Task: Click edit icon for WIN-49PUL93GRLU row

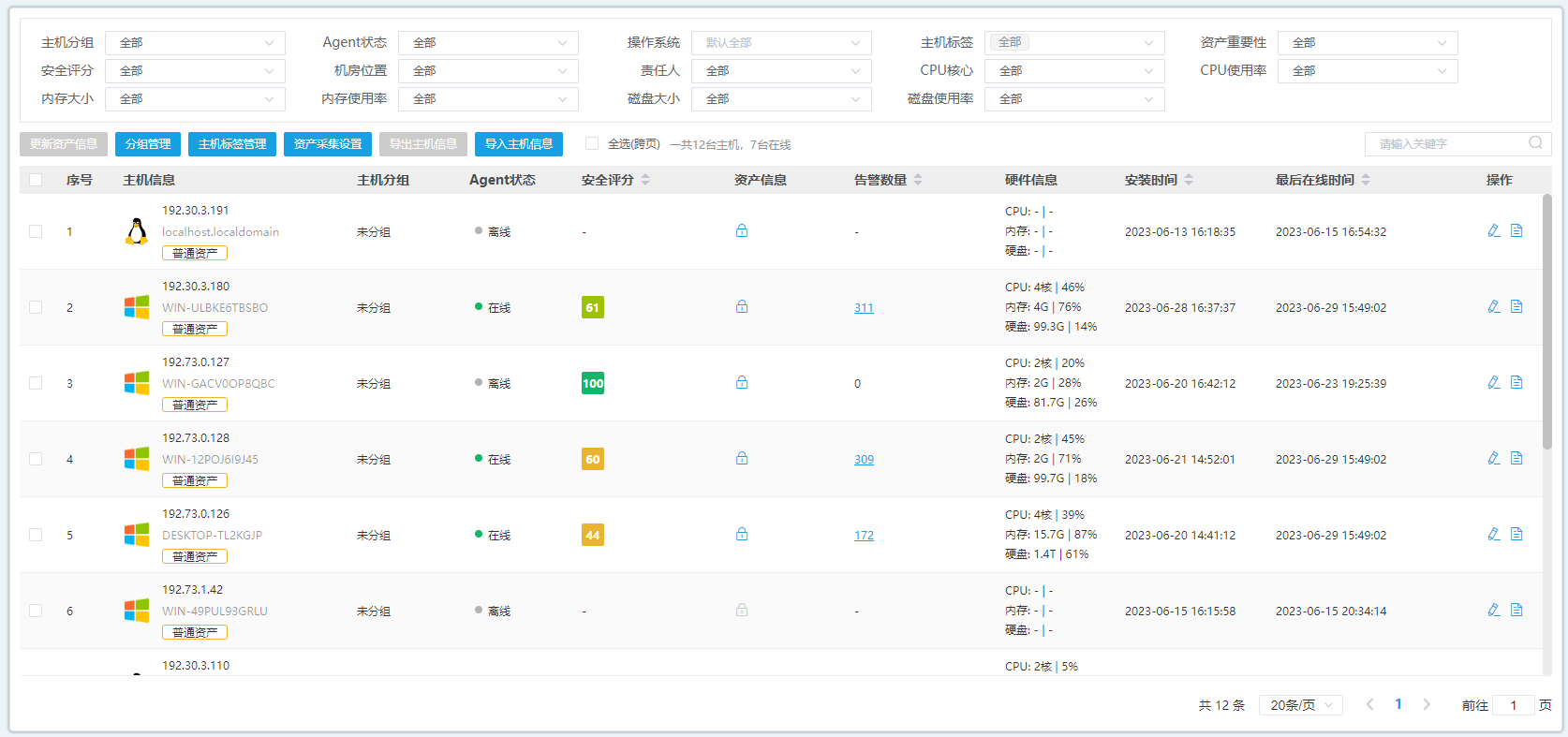Action: point(1493,610)
